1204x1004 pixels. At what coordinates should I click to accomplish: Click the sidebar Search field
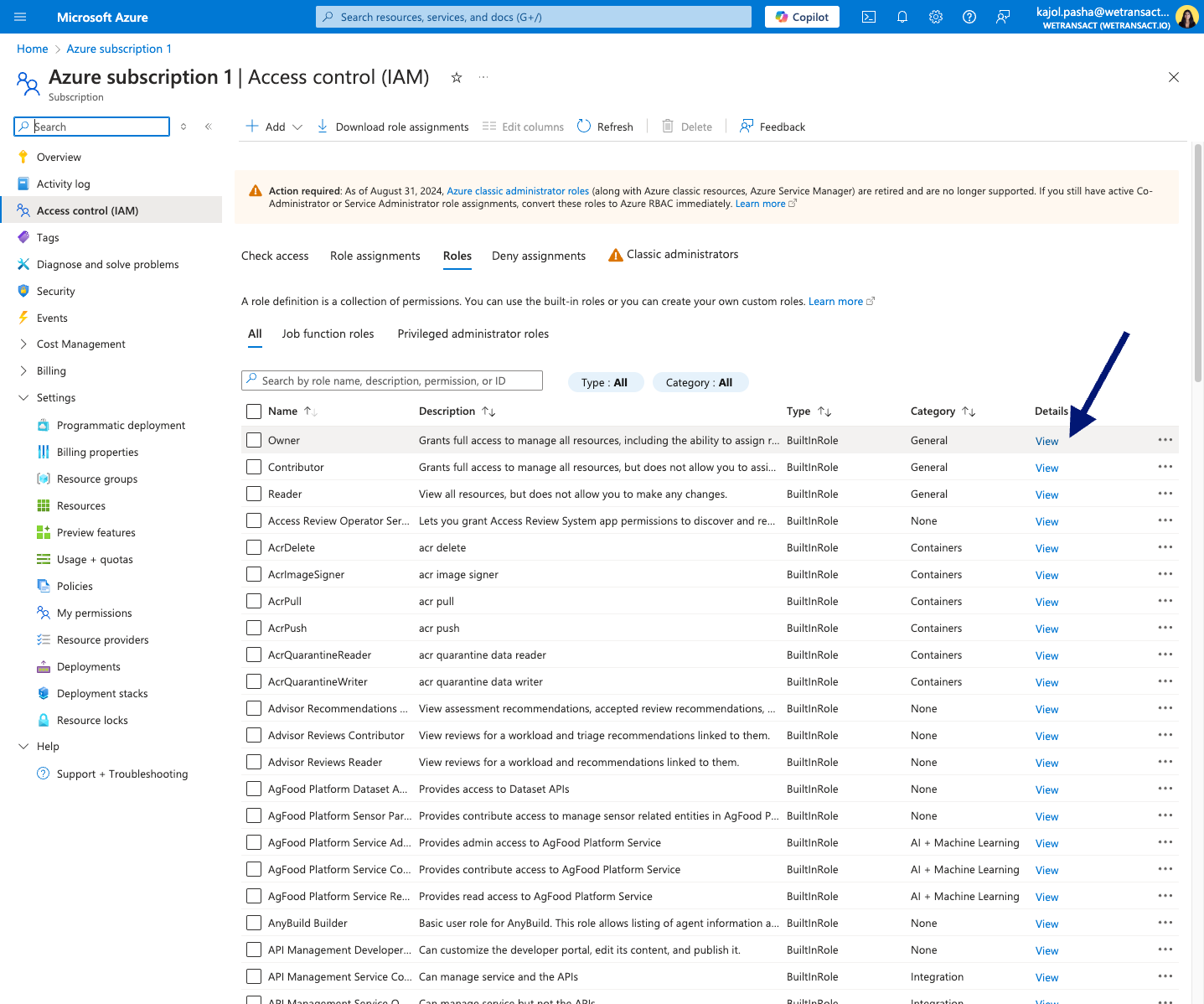click(92, 127)
